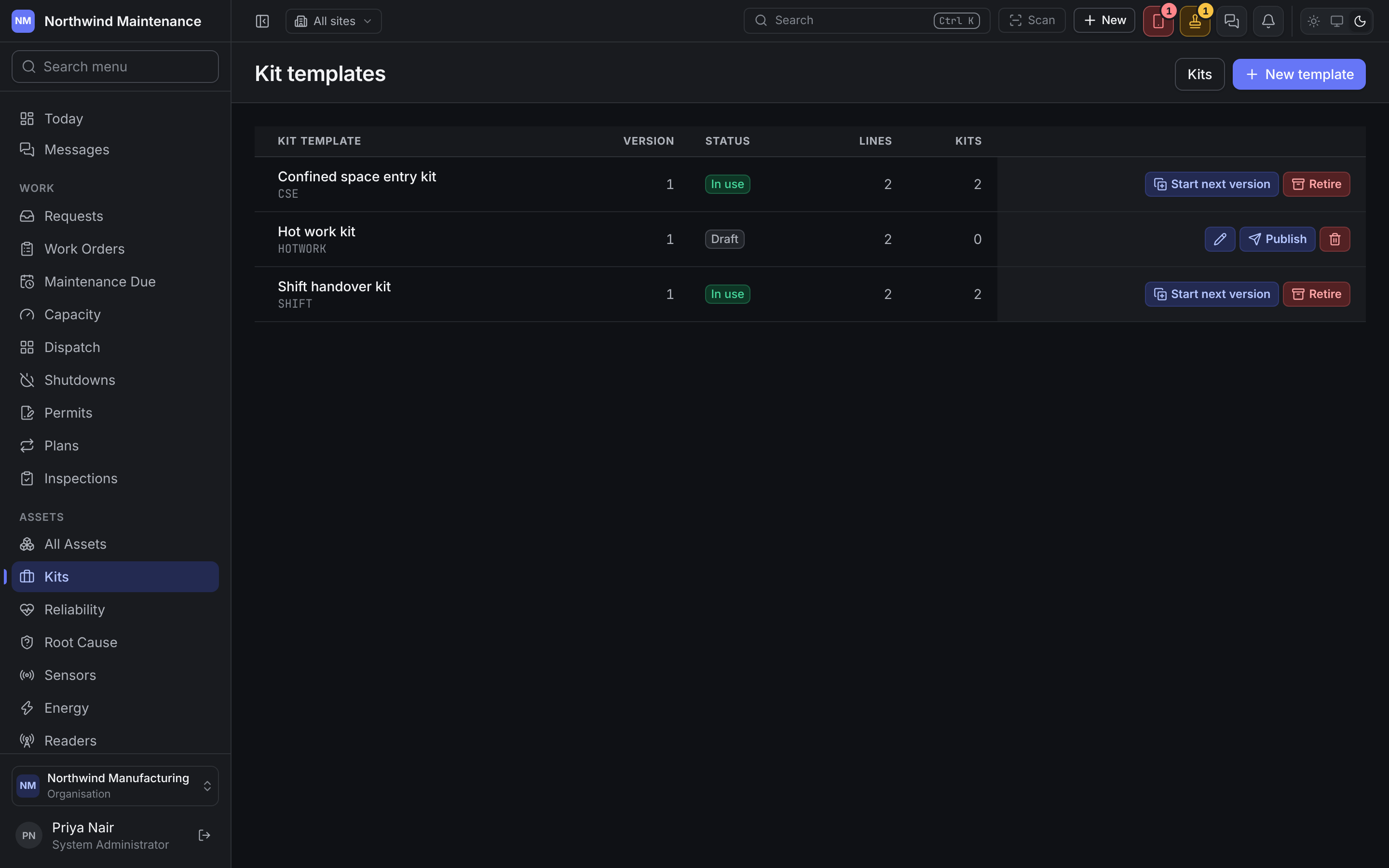The image size is (1389, 868).
Task: Switch to system theme monitor icon
Action: tap(1337, 21)
